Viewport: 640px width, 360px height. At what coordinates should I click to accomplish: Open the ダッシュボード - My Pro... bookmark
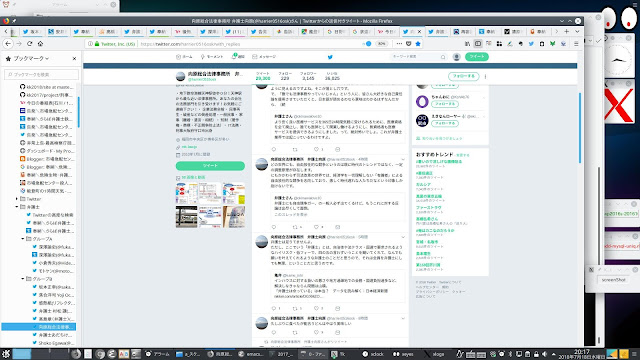point(47,151)
